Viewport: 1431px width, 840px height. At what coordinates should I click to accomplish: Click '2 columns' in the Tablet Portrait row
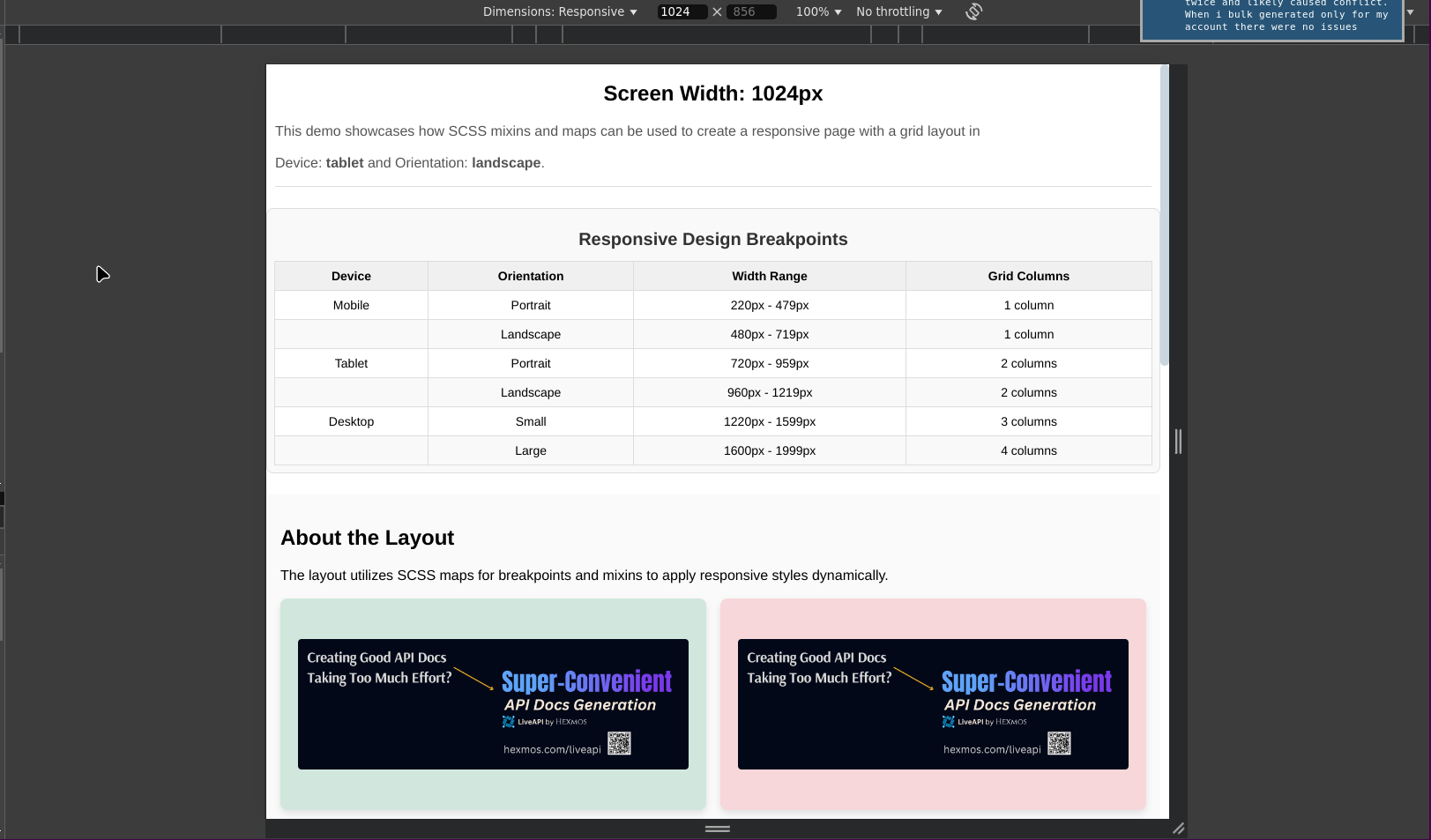[1029, 363]
